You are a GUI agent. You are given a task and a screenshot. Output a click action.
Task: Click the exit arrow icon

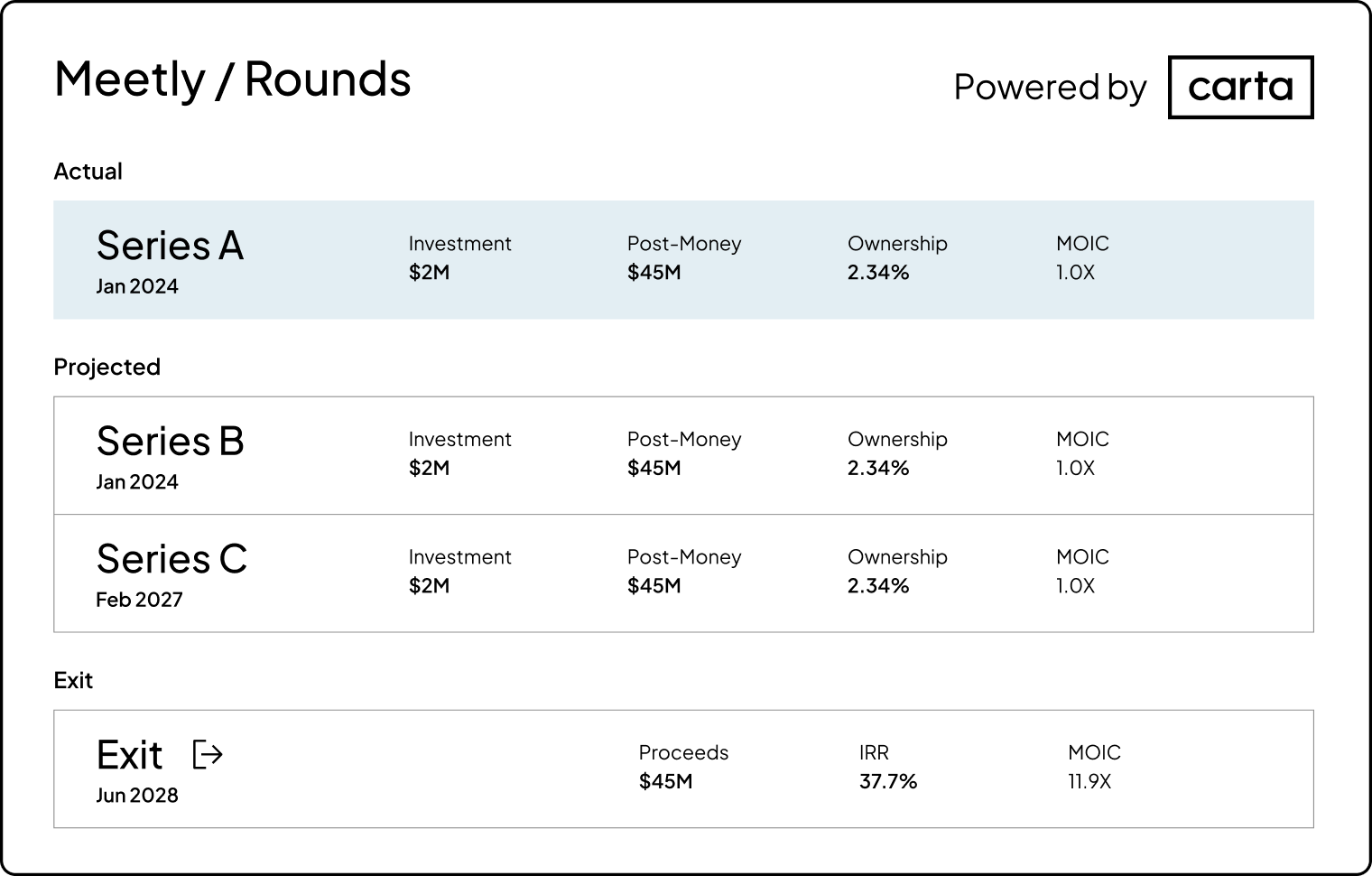(x=208, y=754)
